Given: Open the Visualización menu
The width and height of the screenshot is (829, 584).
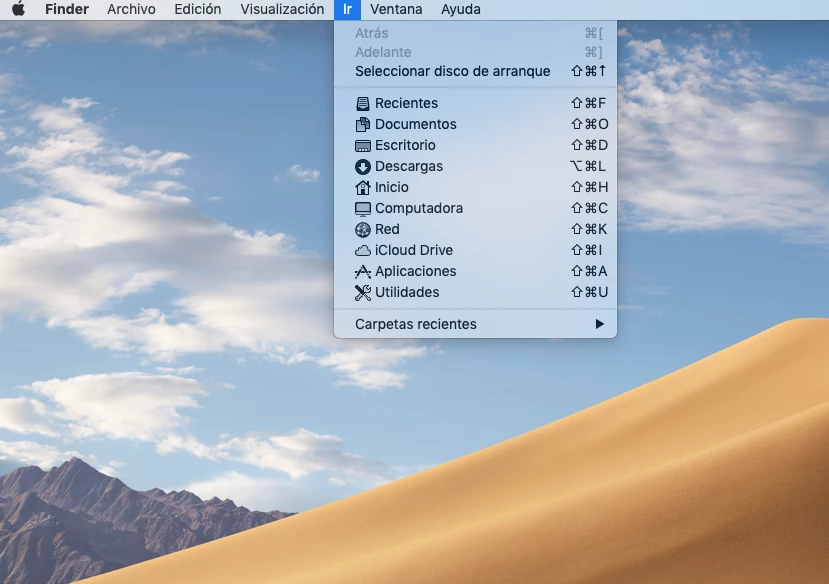Looking at the screenshot, I should click(282, 9).
